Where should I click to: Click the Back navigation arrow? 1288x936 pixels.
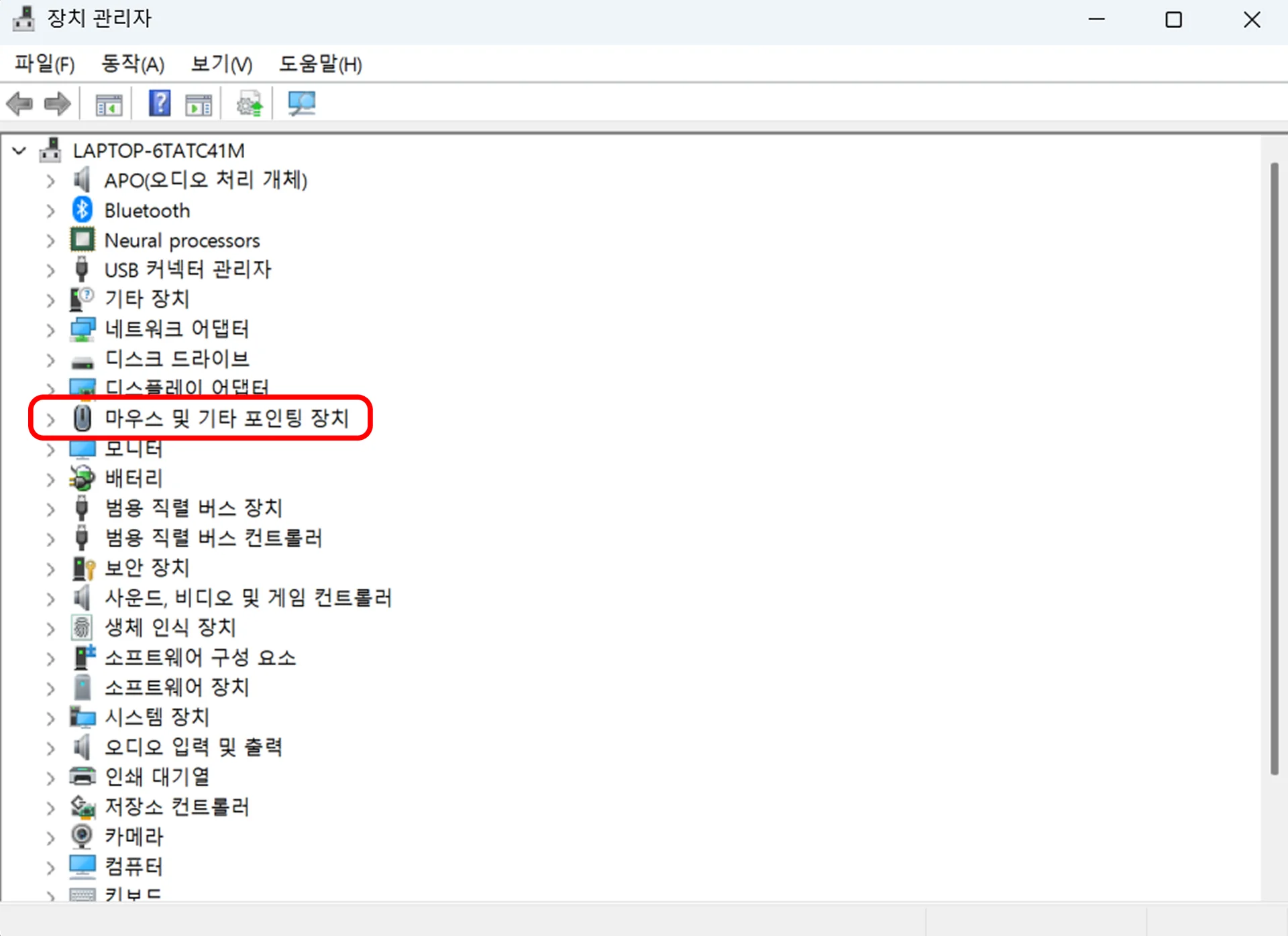19,103
